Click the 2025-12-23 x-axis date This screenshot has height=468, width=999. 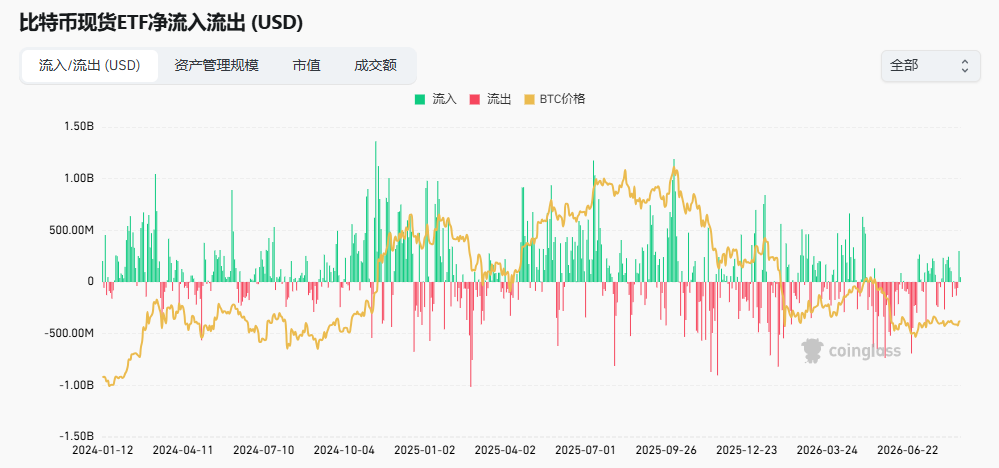coord(747,450)
